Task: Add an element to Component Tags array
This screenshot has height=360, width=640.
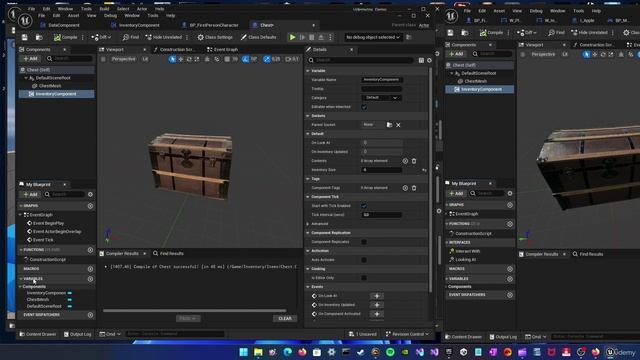Action: [x=405, y=188]
